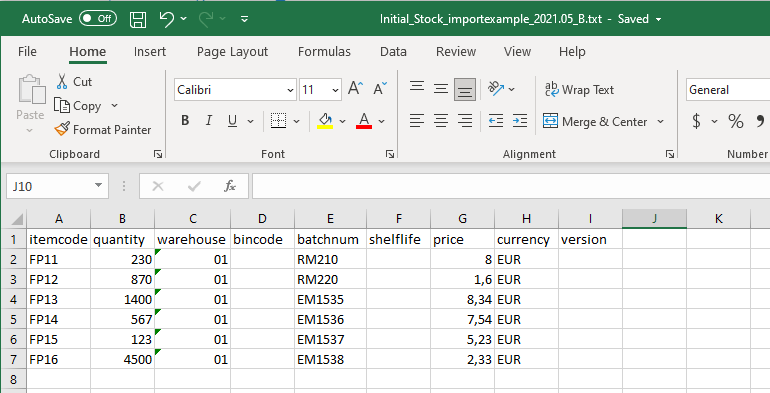This screenshot has width=770, height=393.
Task: Open the General number format box
Action: coord(728,90)
